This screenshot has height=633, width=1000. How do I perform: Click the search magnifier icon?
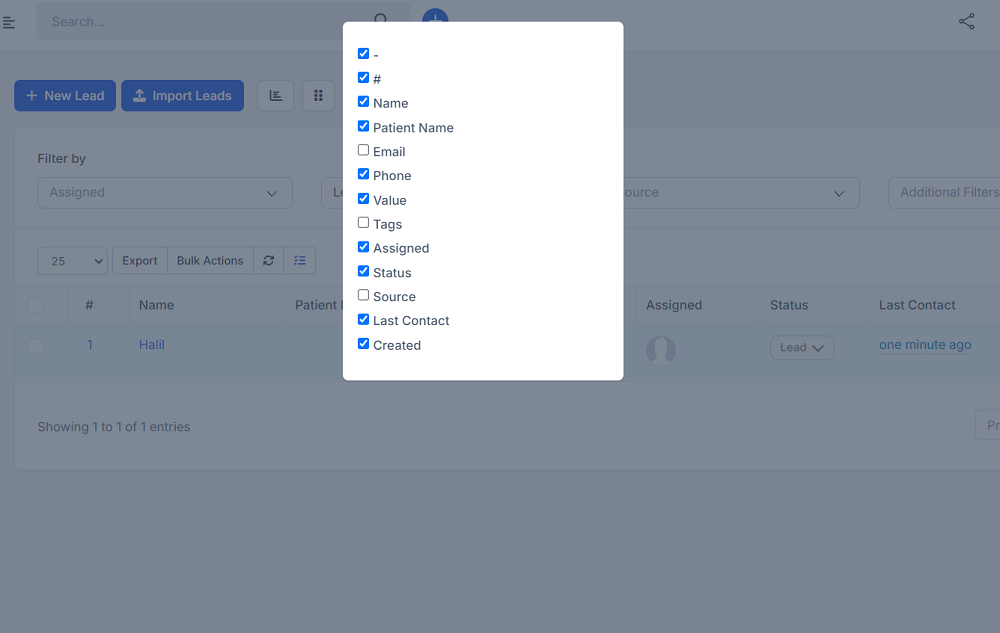383,20
